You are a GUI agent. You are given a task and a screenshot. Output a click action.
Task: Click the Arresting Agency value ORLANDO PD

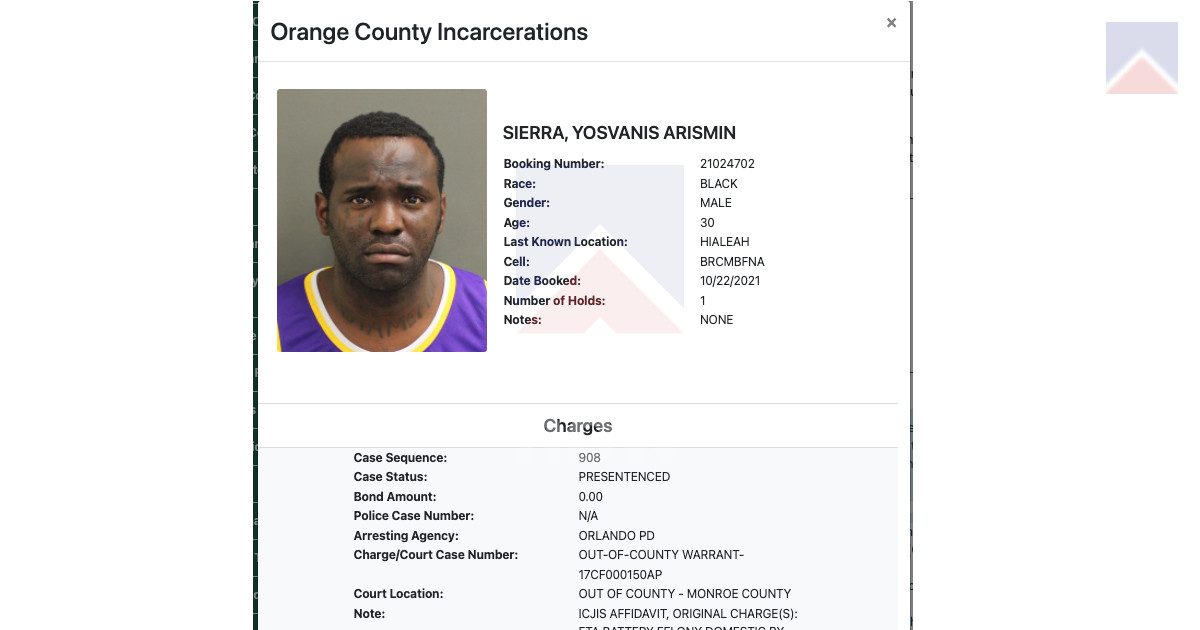point(616,536)
